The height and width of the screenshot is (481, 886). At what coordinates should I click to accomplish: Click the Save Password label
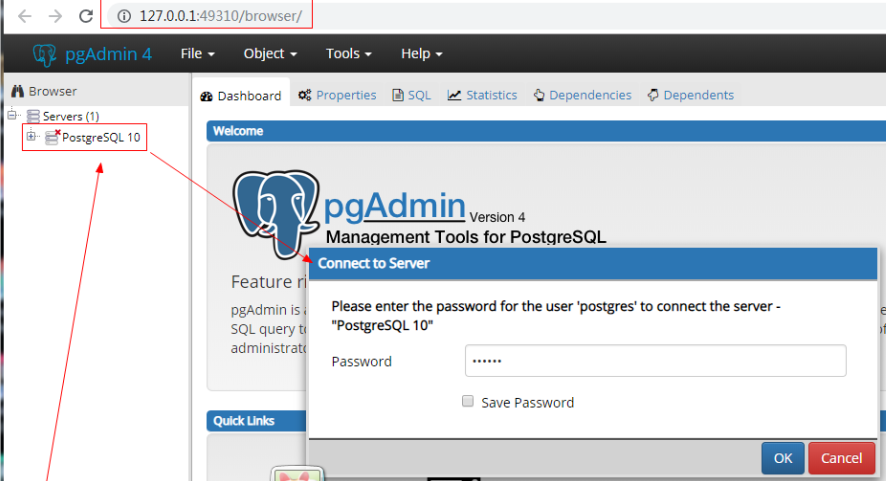coord(527,402)
